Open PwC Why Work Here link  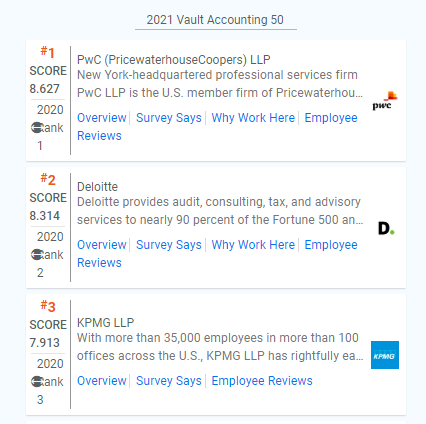[253, 118]
